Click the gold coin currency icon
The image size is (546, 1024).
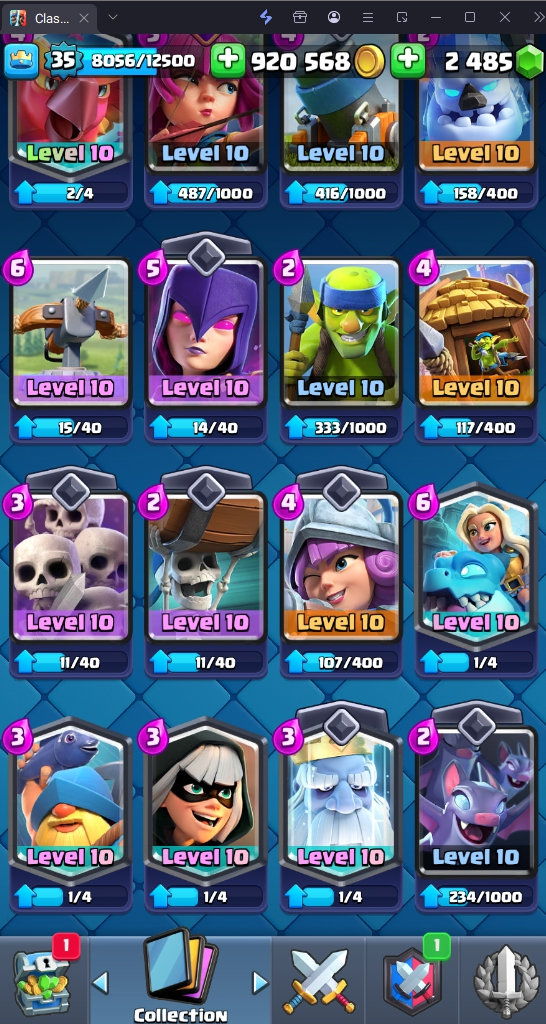(x=370, y=61)
